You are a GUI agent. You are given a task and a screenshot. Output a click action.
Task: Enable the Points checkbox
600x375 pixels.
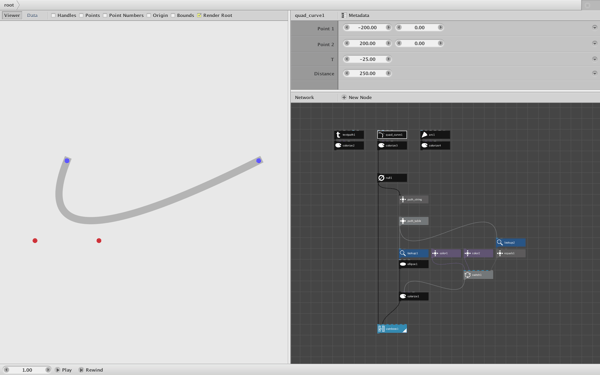(81, 15)
